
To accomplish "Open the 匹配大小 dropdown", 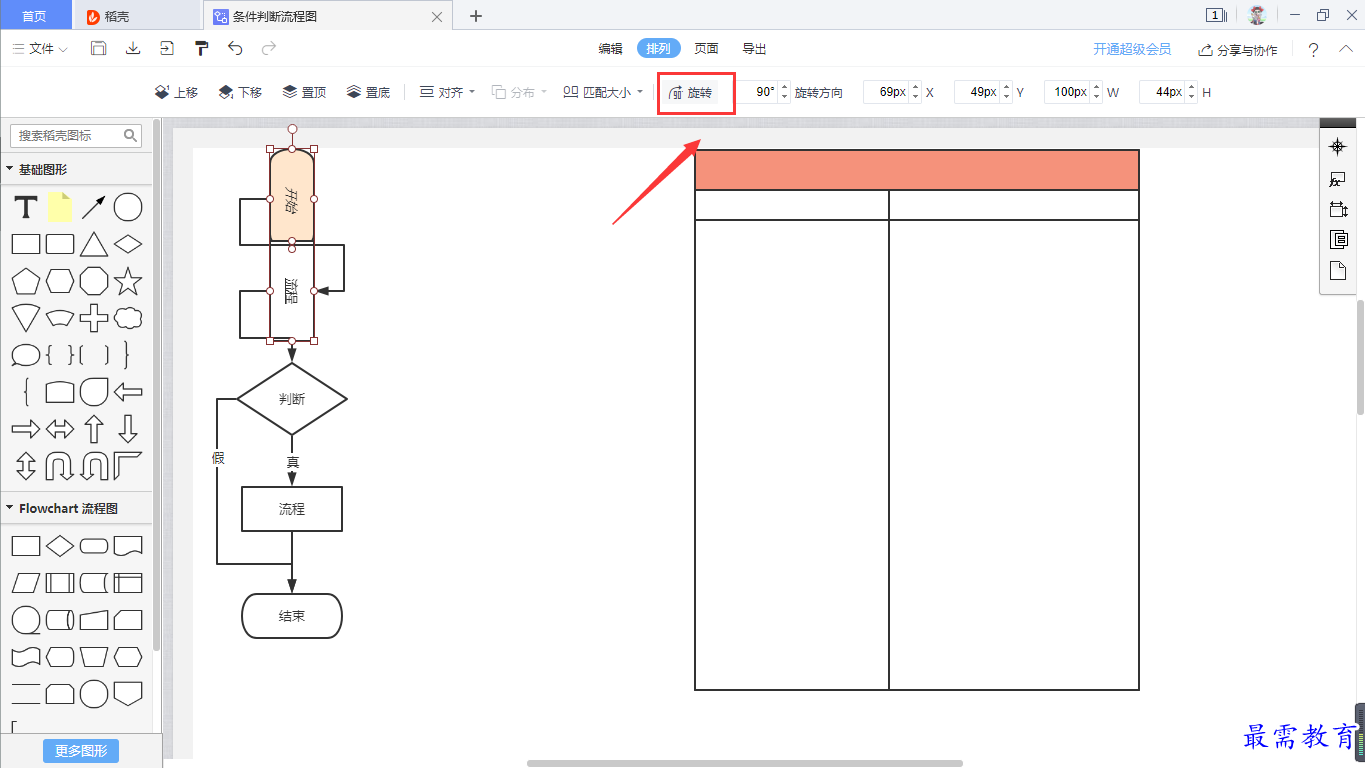I will pos(603,92).
